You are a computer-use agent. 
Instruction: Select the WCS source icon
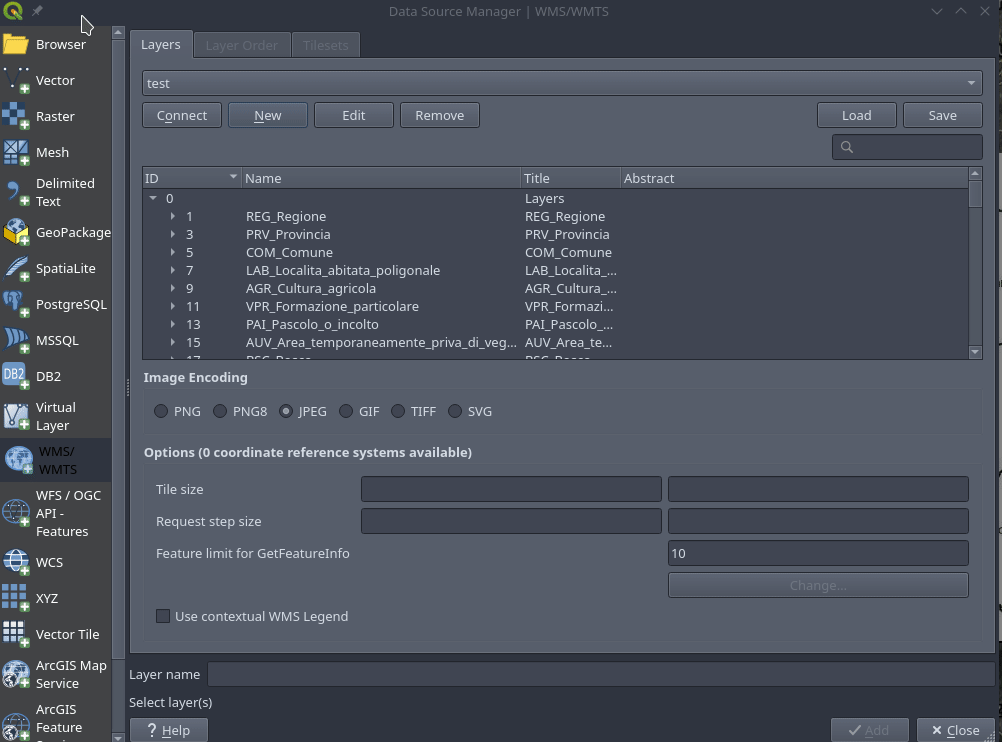coord(15,562)
